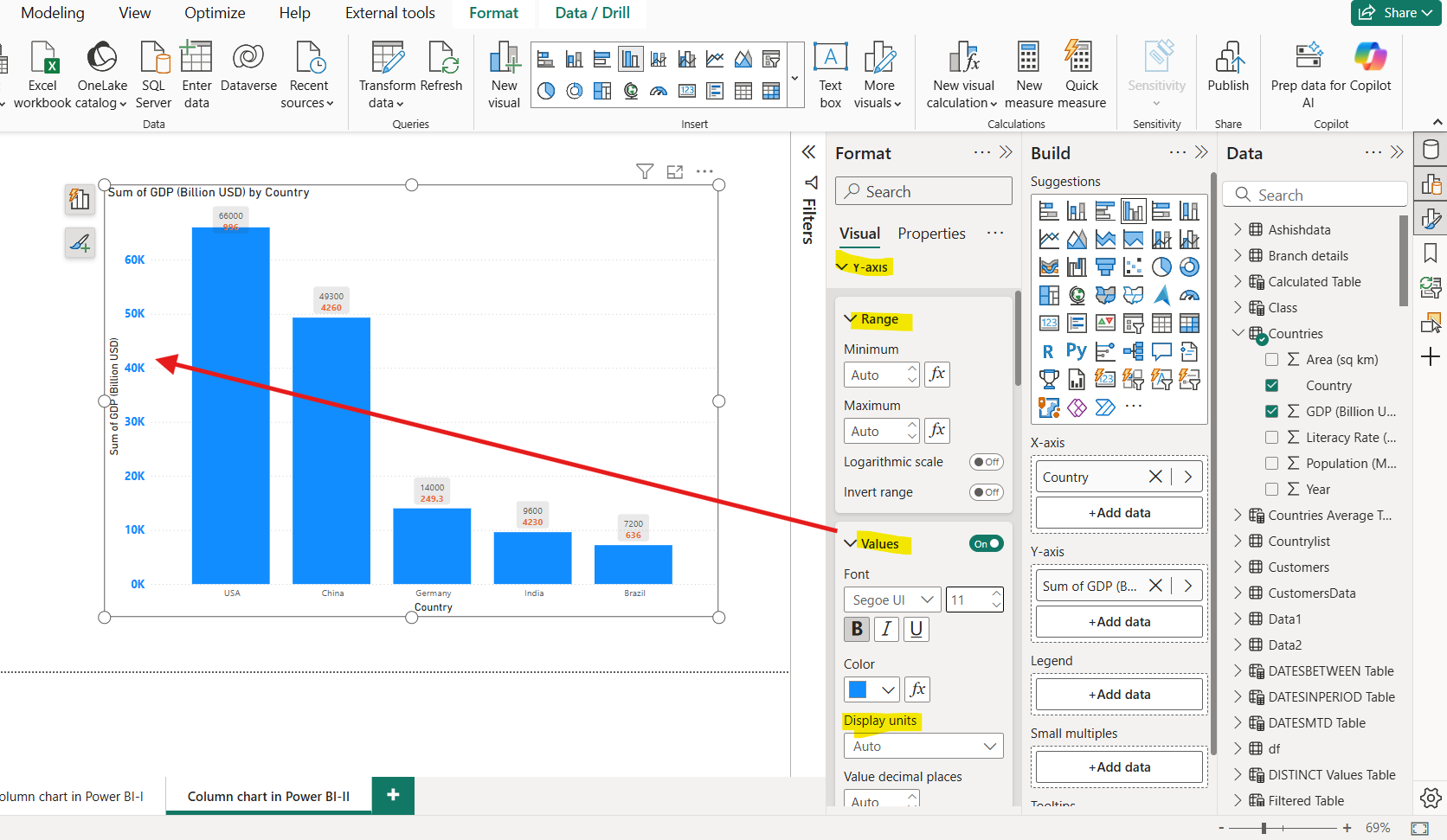
Task: Select the Treemap visual
Action: coord(1048,295)
